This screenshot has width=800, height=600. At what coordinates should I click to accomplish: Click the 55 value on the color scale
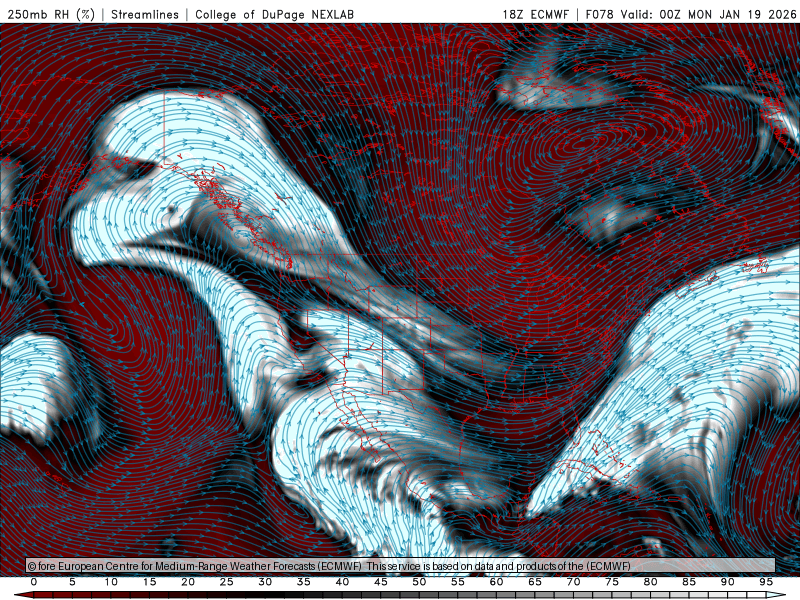[x=458, y=582]
